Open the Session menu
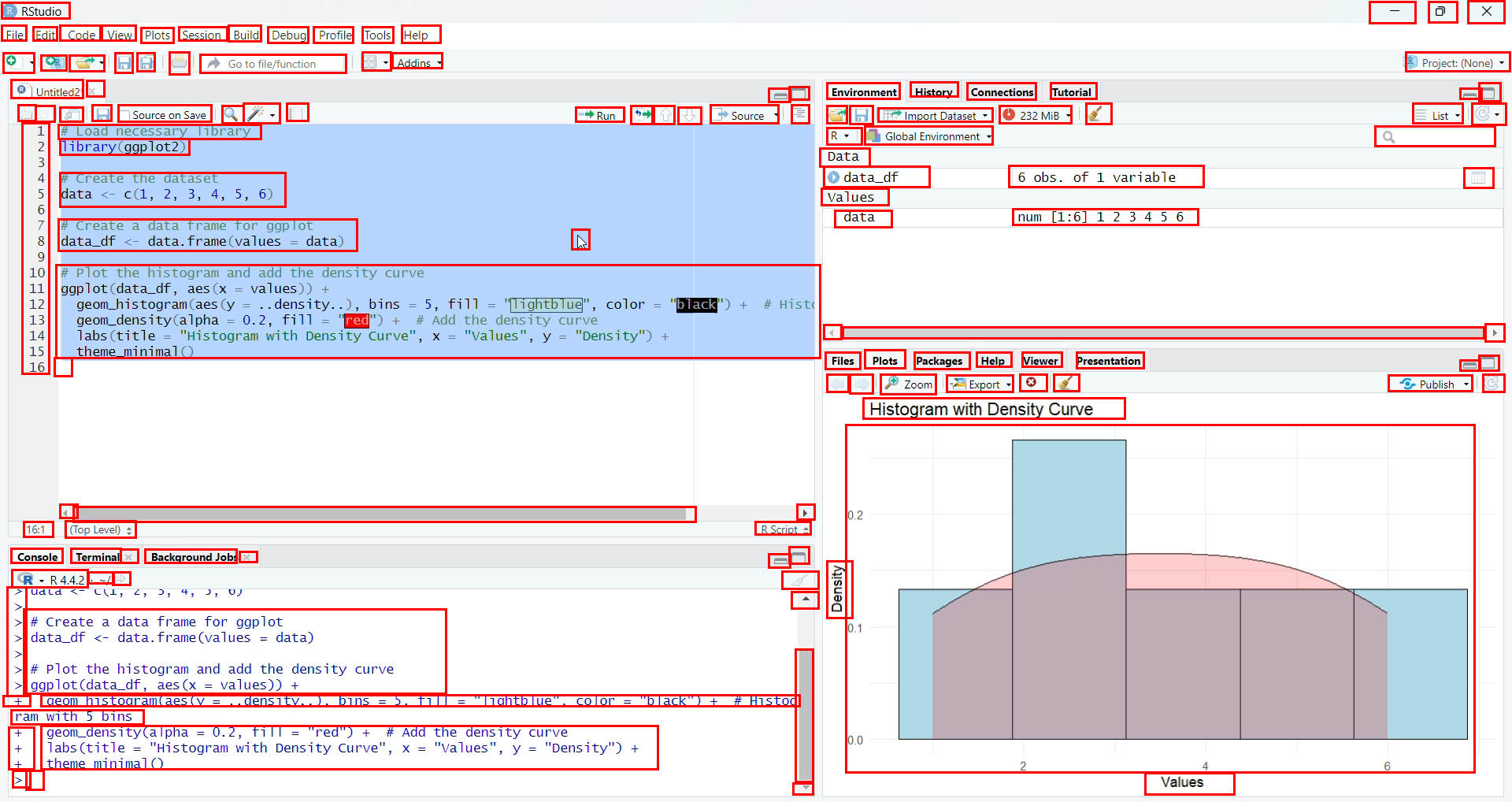1512x802 pixels. 202,35
